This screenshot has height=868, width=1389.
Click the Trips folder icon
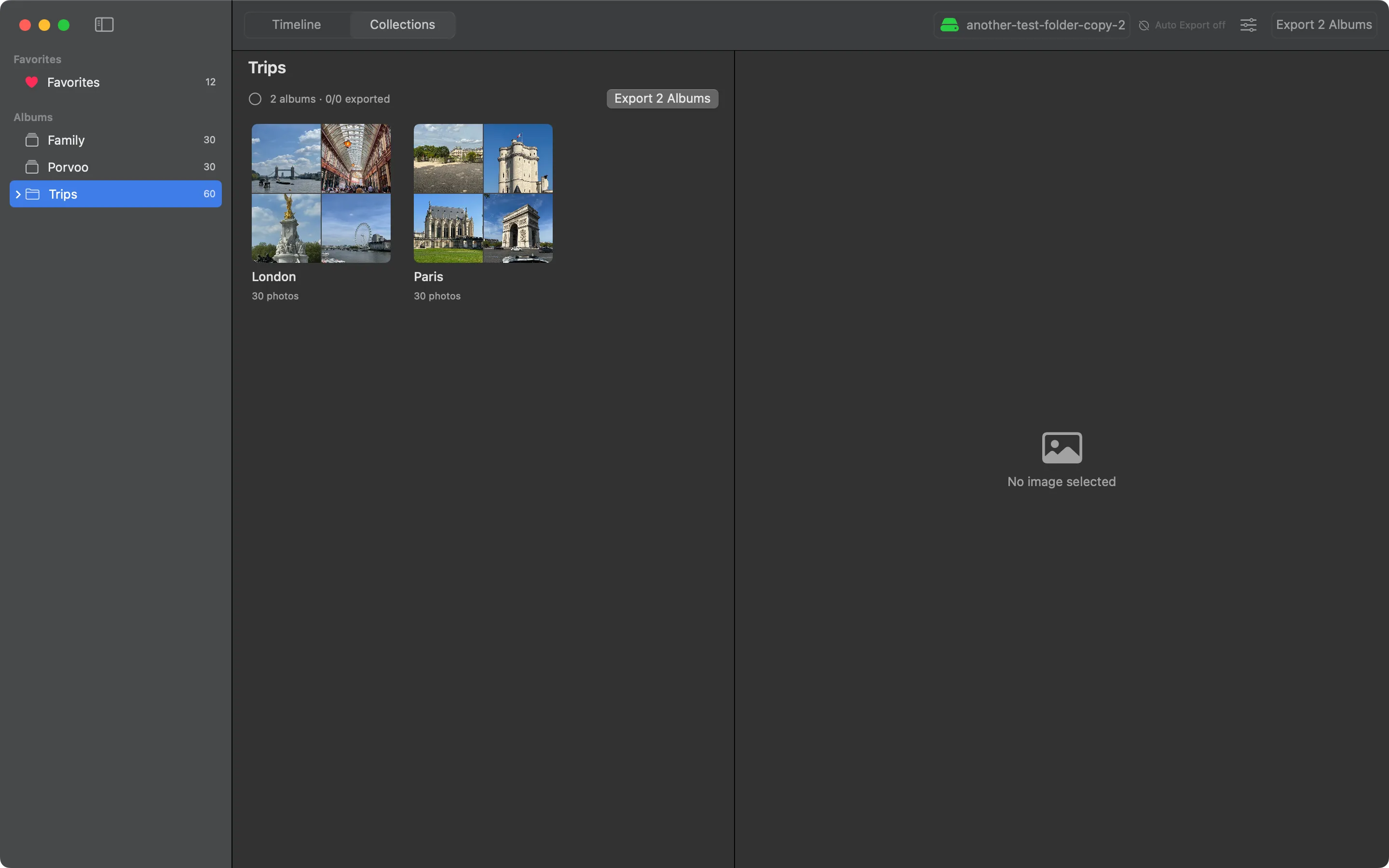(33, 194)
